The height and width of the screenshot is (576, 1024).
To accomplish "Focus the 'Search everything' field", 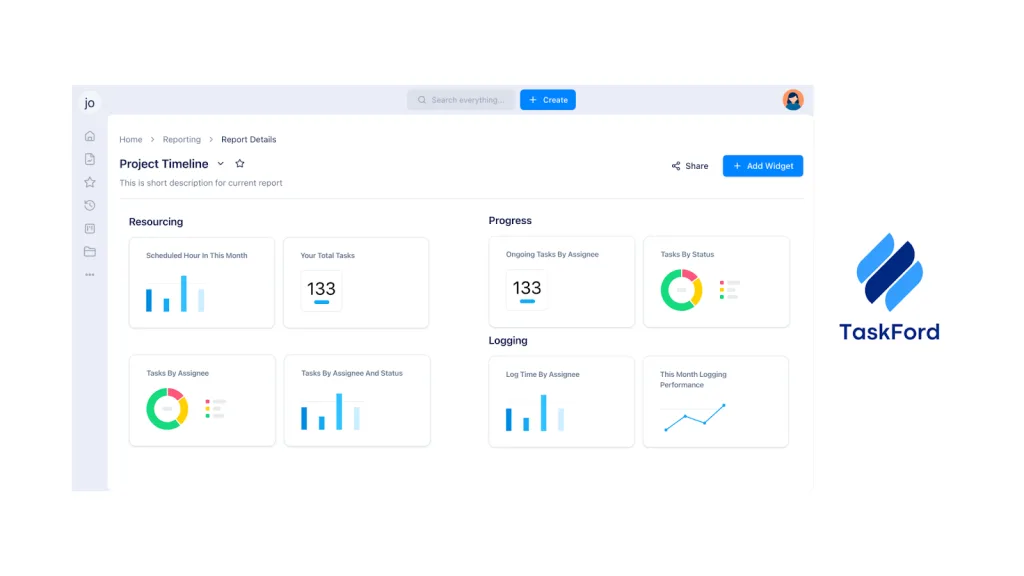I will pos(461,100).
